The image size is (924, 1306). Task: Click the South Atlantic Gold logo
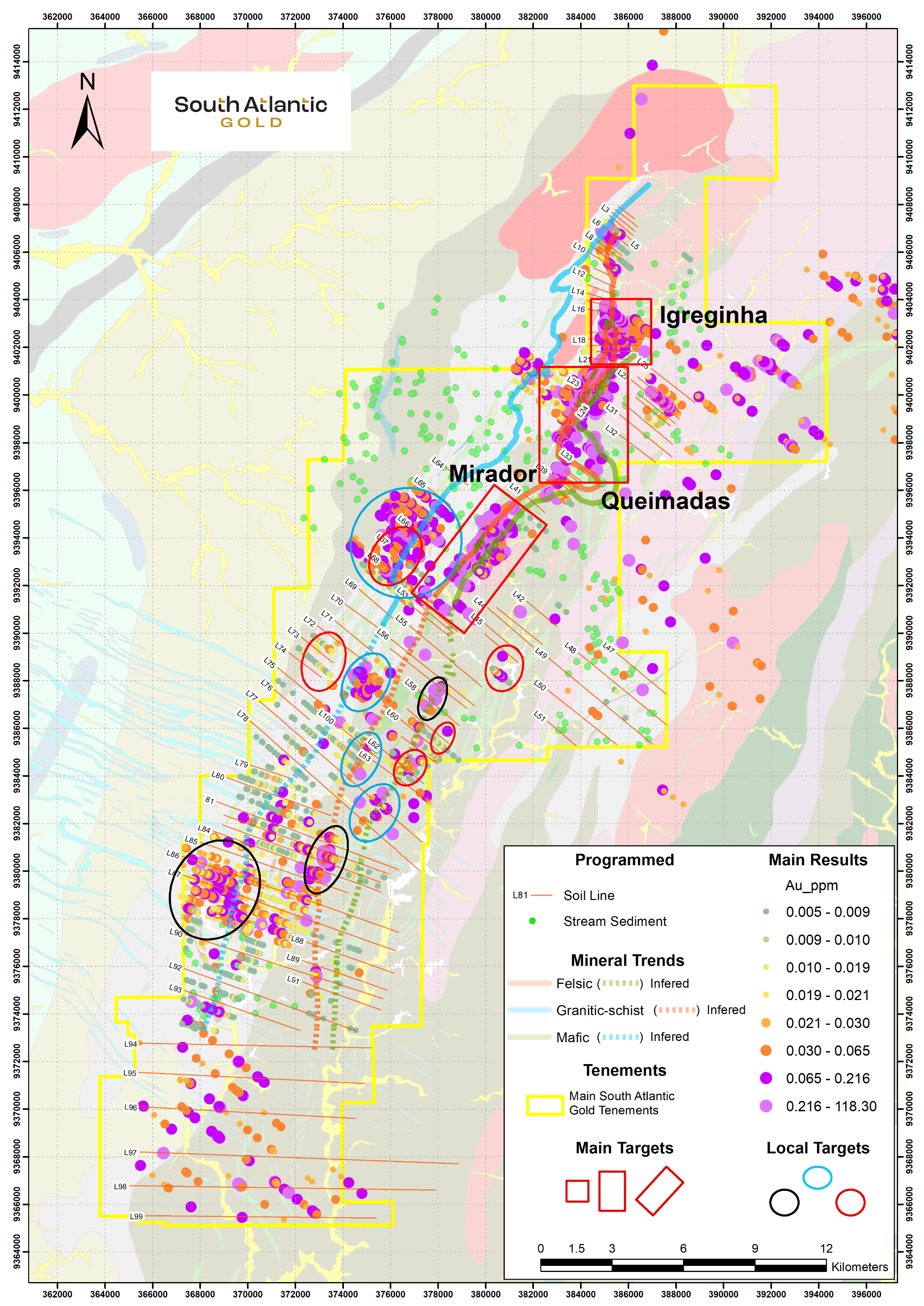250,111
